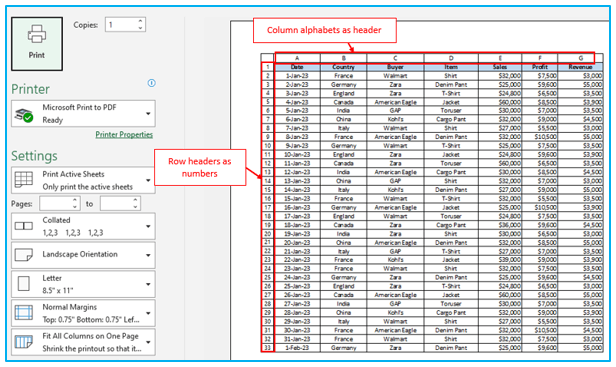
Task: Click the Fit All Columns scaling icon
Action: coord(24,342)
